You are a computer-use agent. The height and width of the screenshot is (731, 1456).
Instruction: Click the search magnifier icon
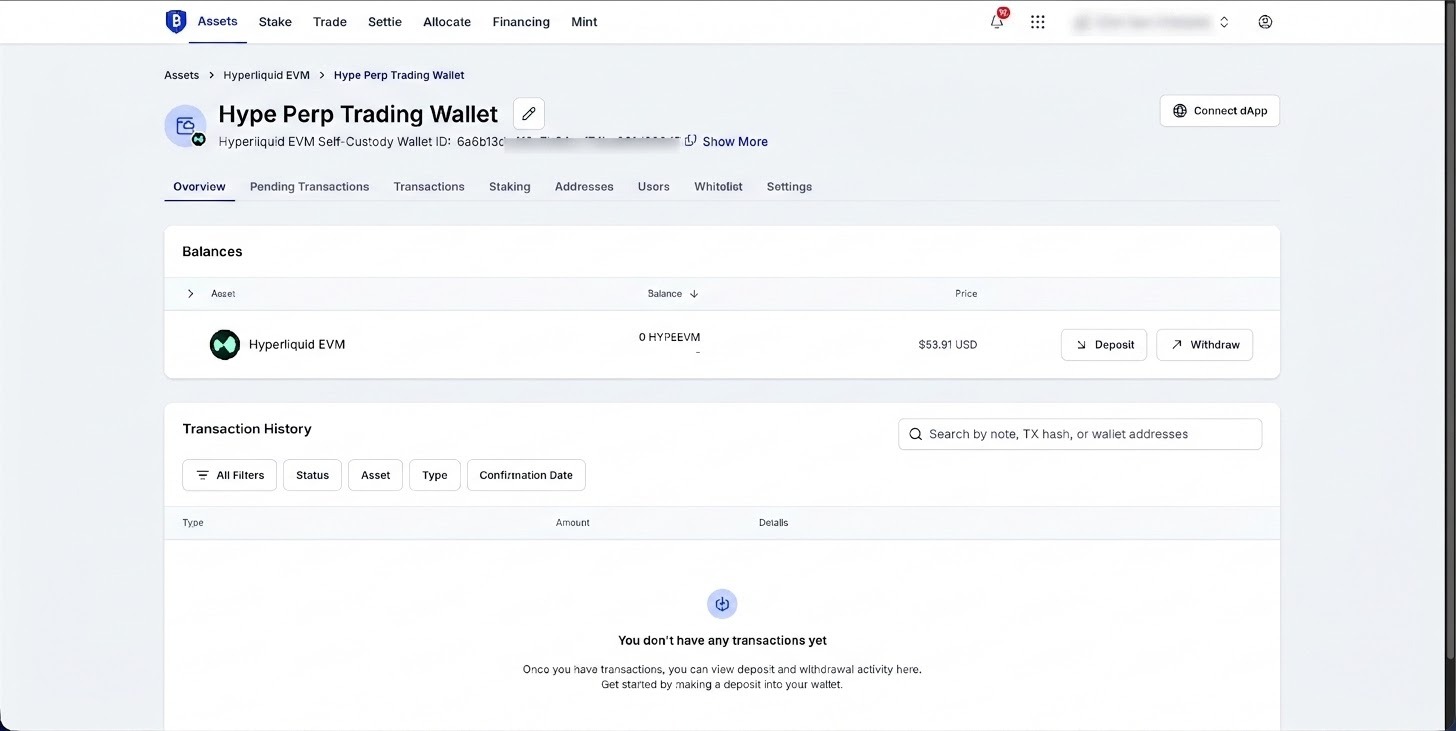click(916, 434)
